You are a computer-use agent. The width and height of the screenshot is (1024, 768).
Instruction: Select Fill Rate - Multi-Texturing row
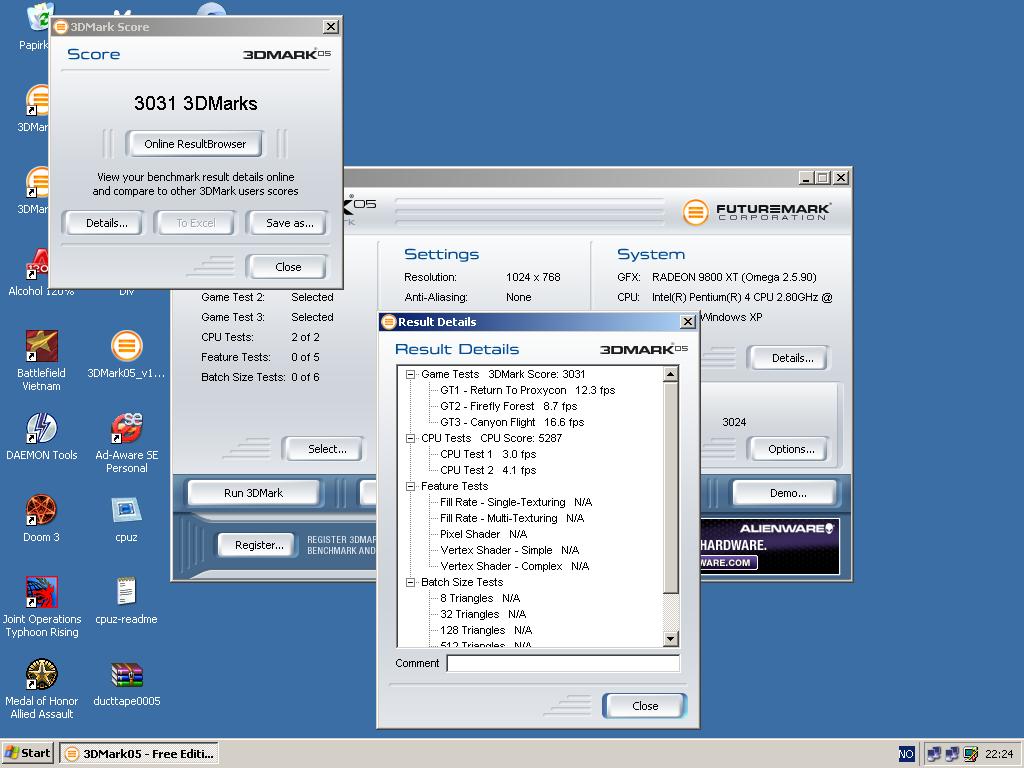point(512,518)
